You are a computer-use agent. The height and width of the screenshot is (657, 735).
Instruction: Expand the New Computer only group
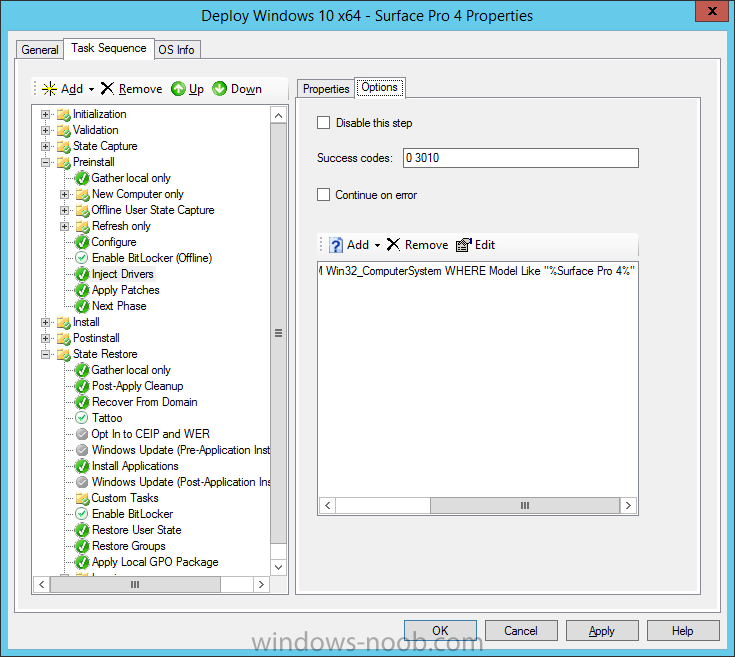pyautogui.click(x=65, y=194)
